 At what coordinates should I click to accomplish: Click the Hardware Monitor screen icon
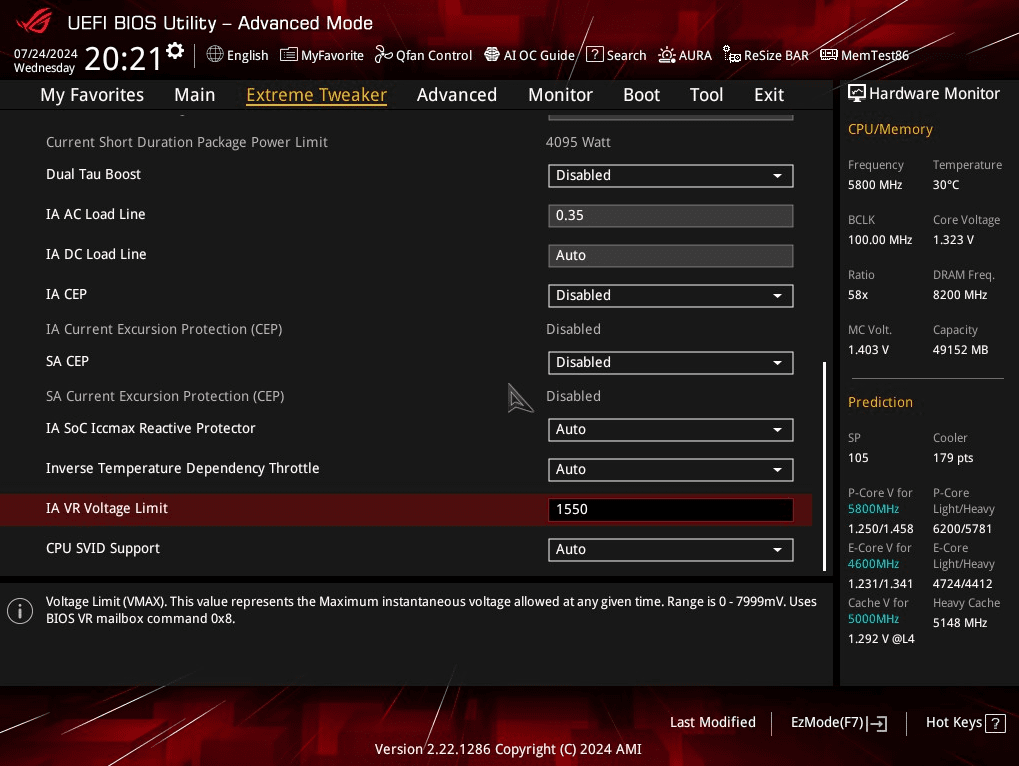(x=857, y=94)
